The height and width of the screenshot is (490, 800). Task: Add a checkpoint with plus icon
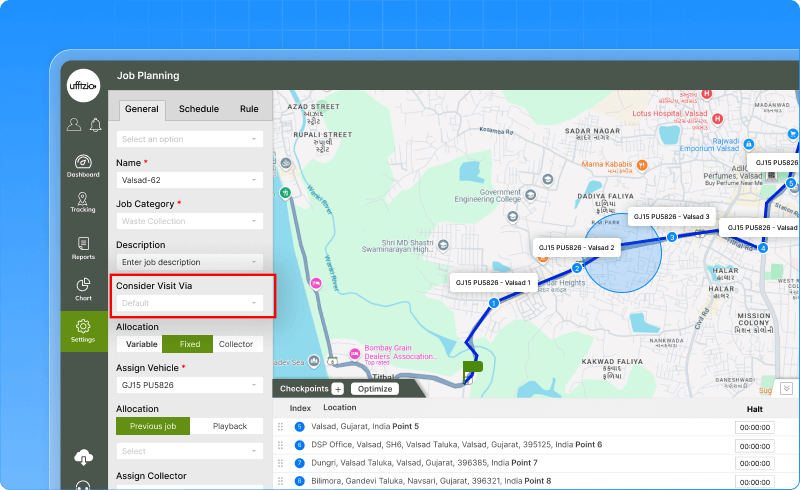click(x=337, y=389)
